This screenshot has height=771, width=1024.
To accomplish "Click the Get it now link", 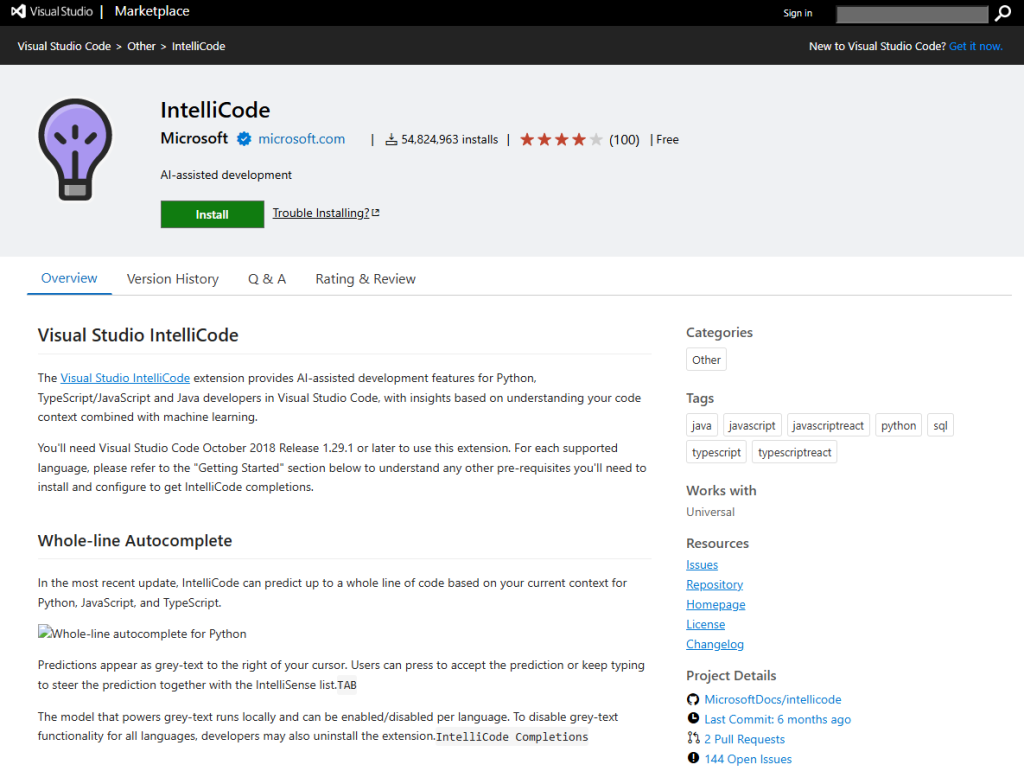I will click(976, 46).
